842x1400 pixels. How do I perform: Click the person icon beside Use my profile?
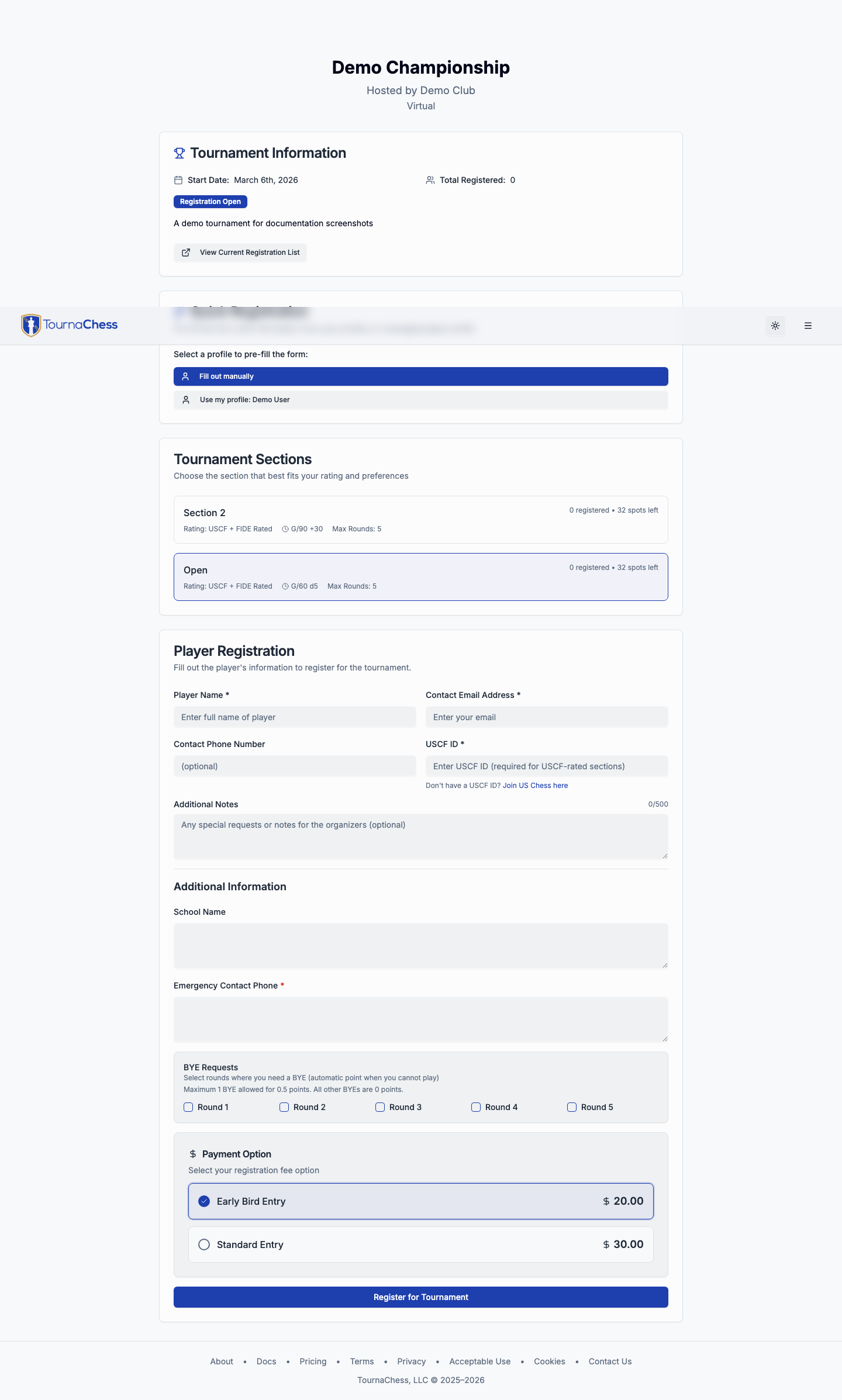pyautogui.click(x=186, y=400)
